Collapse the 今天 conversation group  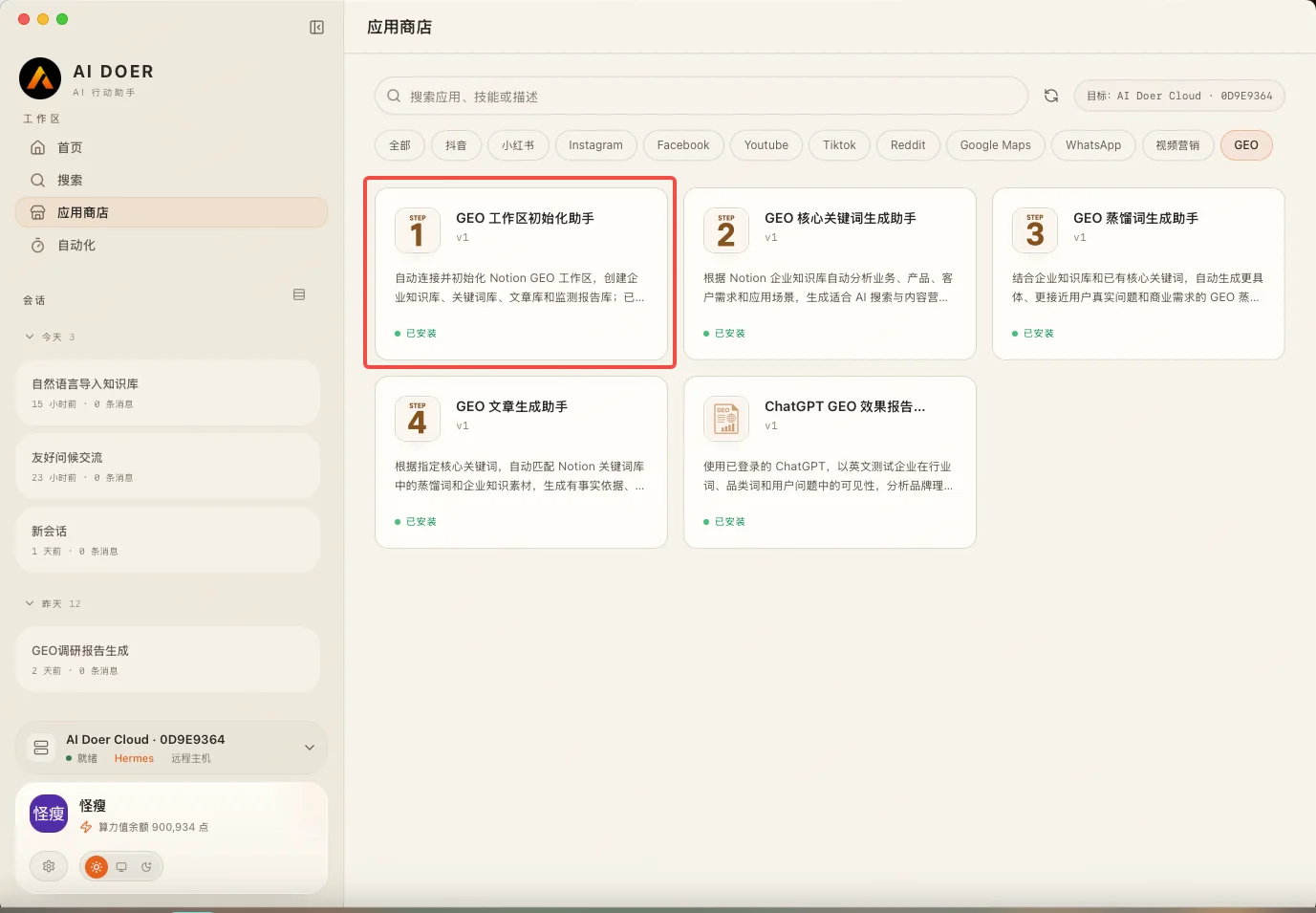point(30,337)
